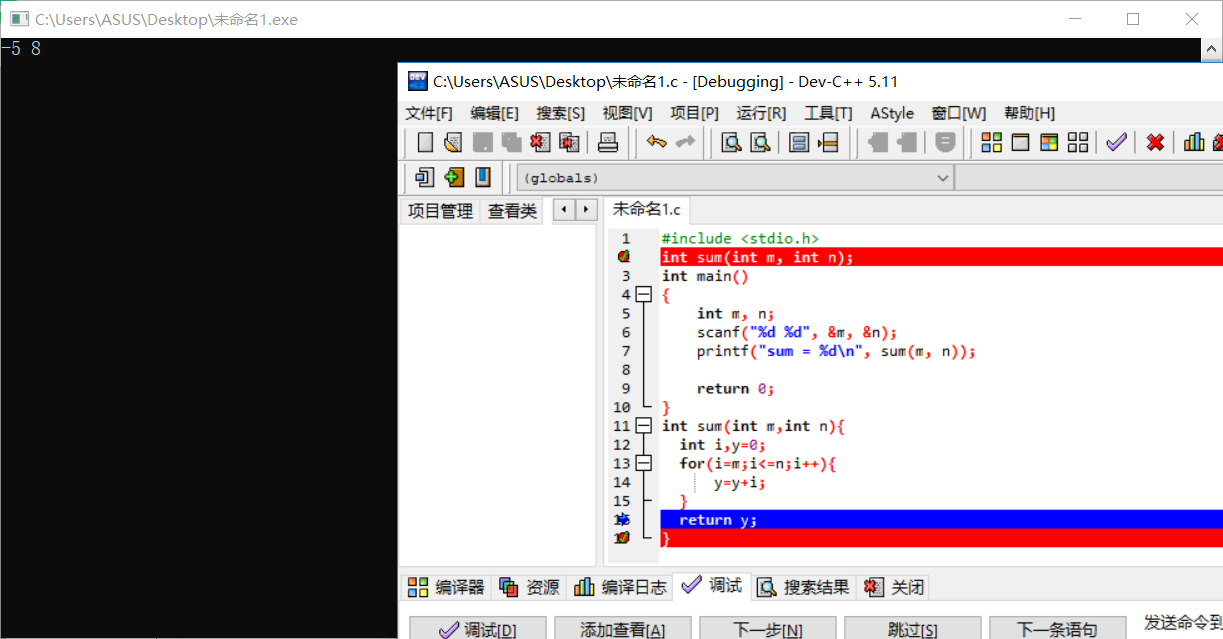Click the current-line arrow marker on line 16
The width and height of the screenshot is (1223, 639).
click(623, 519)
